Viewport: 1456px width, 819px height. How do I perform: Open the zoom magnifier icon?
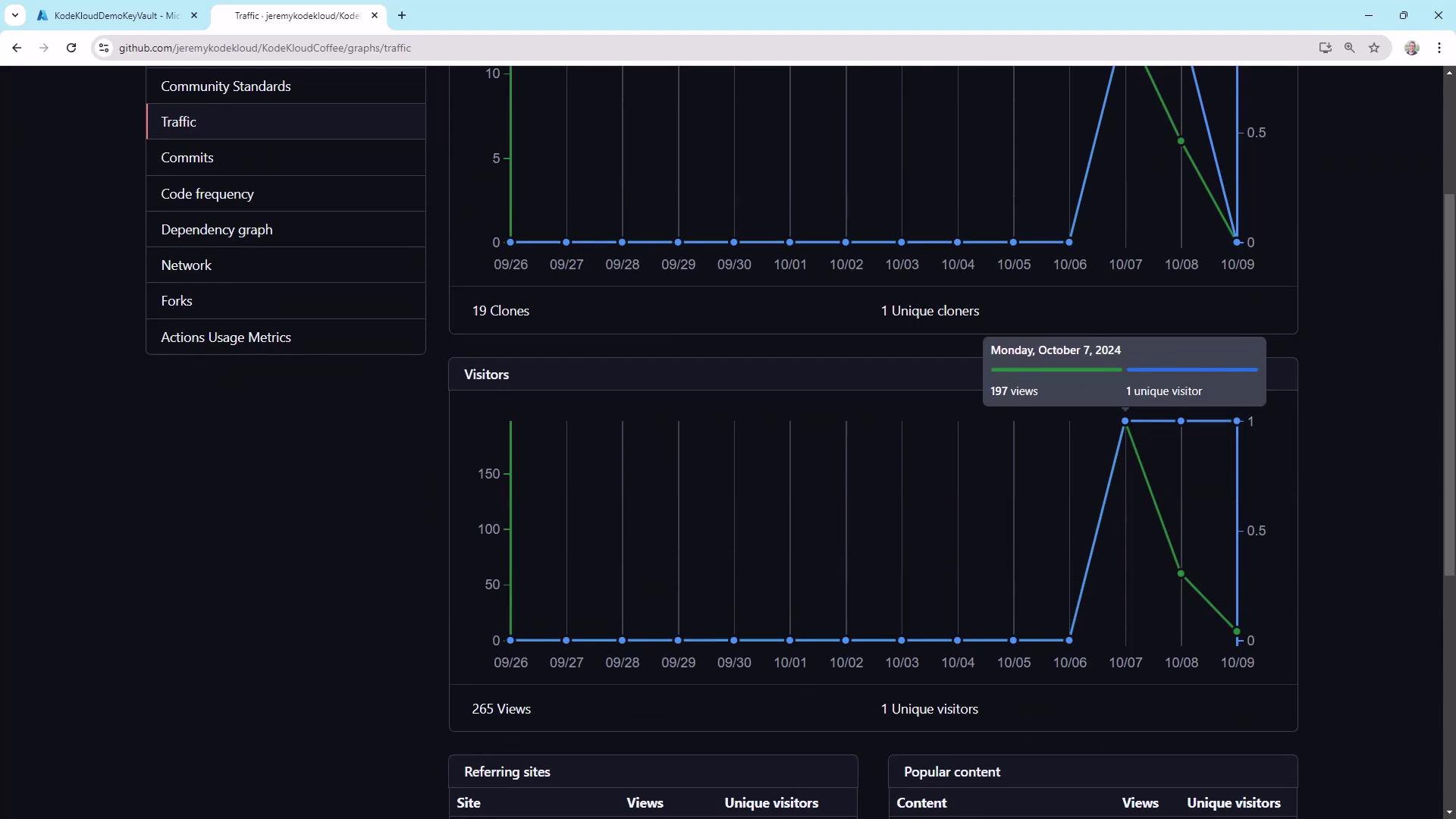1350,48
